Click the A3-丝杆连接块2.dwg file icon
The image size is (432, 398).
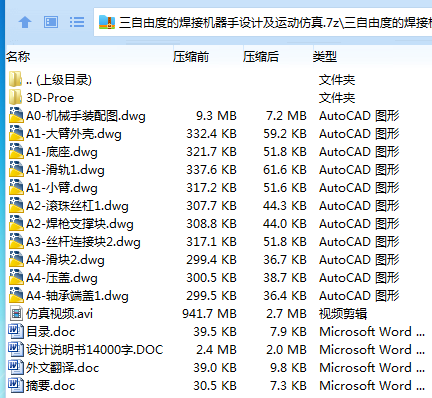16,241
